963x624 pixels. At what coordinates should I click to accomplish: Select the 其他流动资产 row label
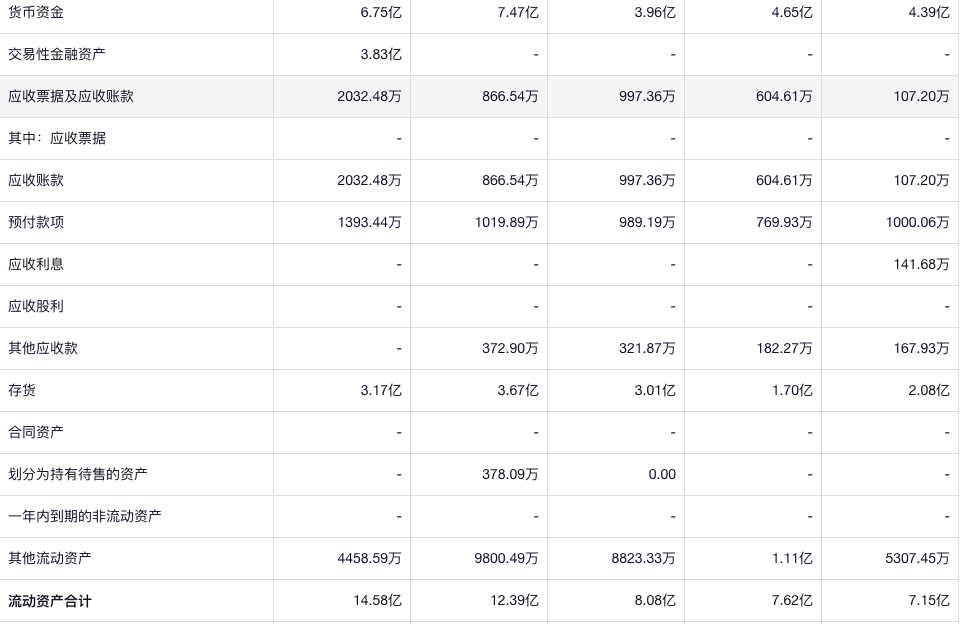click(50, 558)
